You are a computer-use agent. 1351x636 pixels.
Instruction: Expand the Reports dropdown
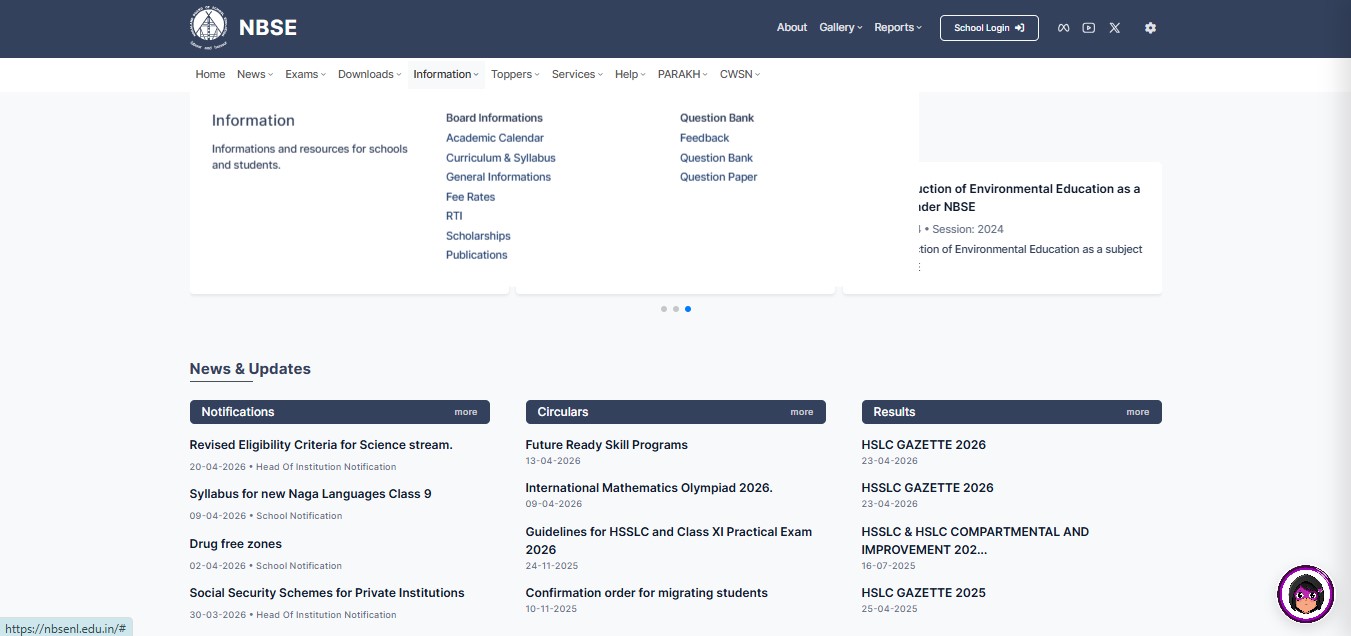[897, 28]
